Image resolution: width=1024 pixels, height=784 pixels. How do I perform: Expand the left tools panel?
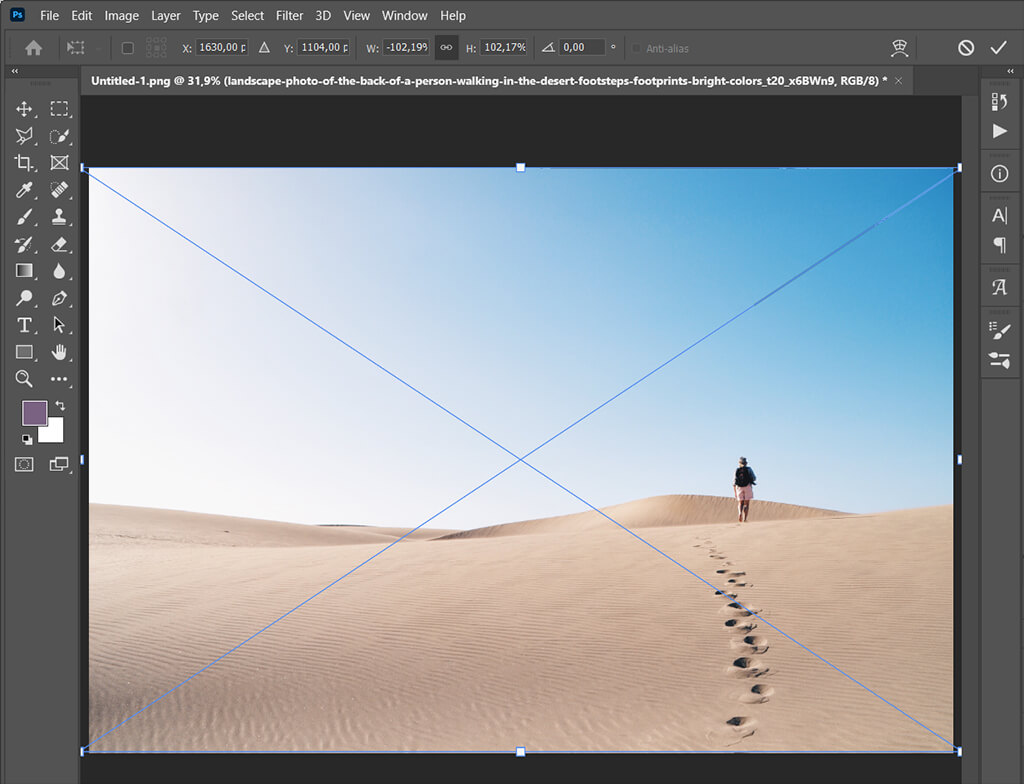coord(15,72)
